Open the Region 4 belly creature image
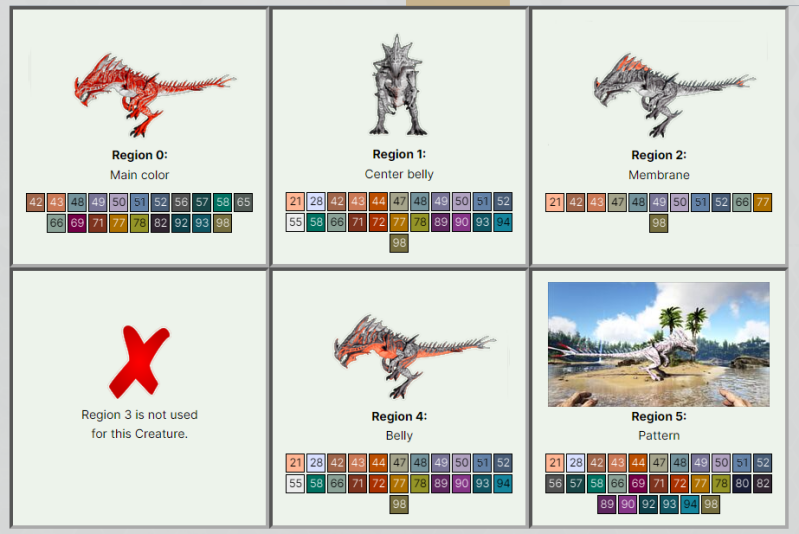 coord(414,356)
